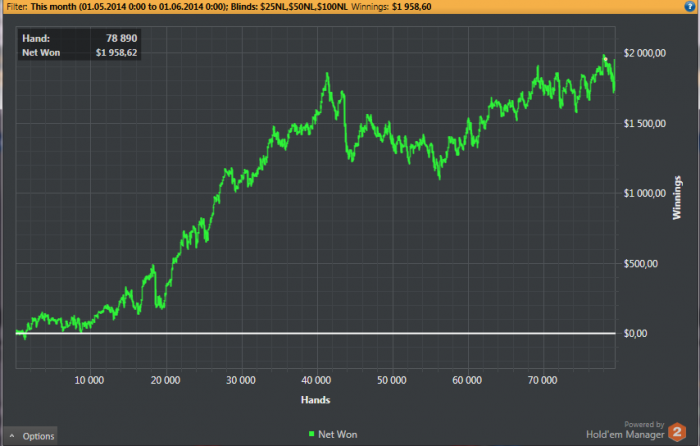Click the 10 000 hands axis label
This screenshot has width=700, height=446.
(x=89, y=380)
